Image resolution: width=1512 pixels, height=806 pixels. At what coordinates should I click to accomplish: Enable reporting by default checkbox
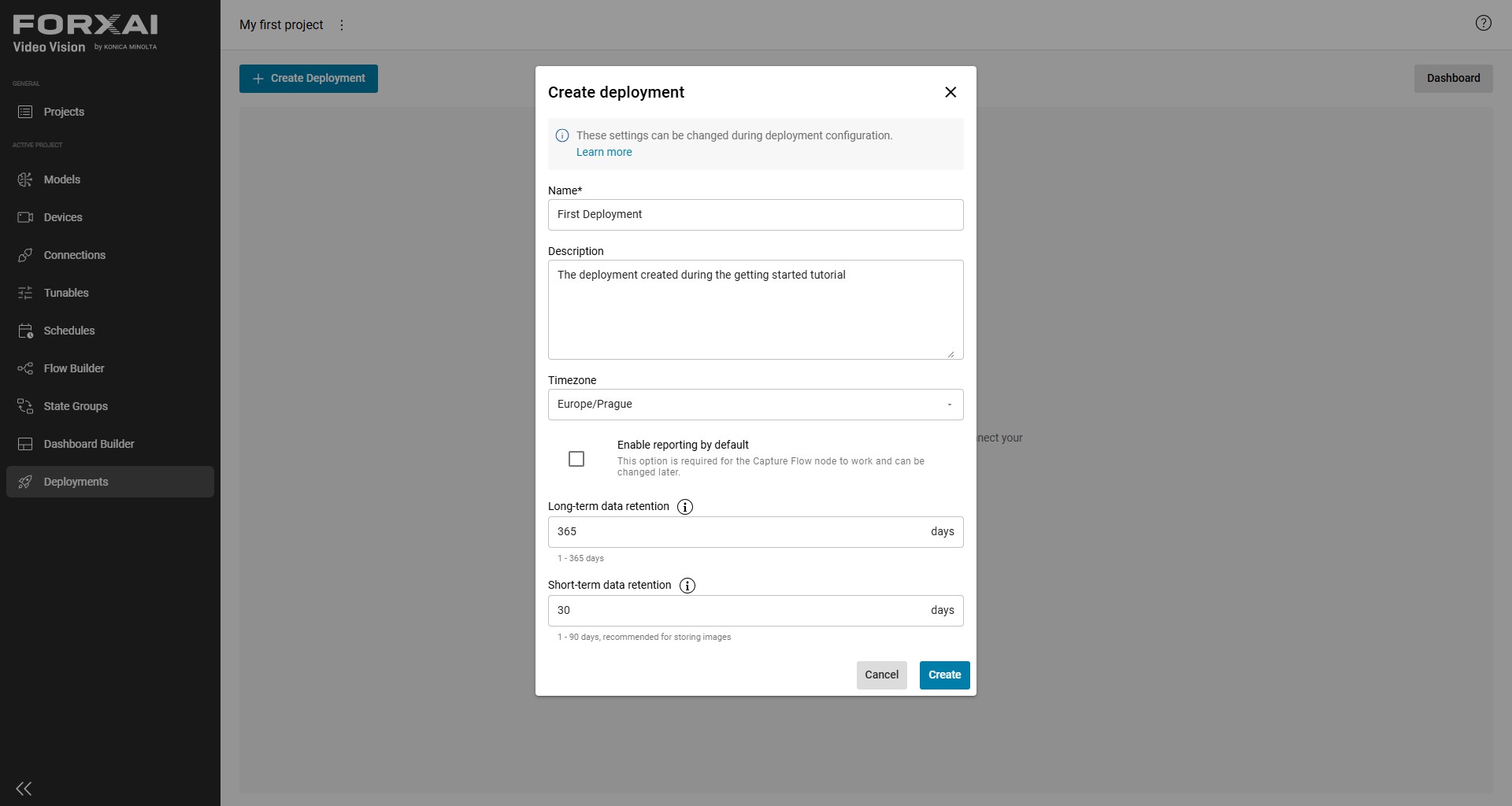576,459
